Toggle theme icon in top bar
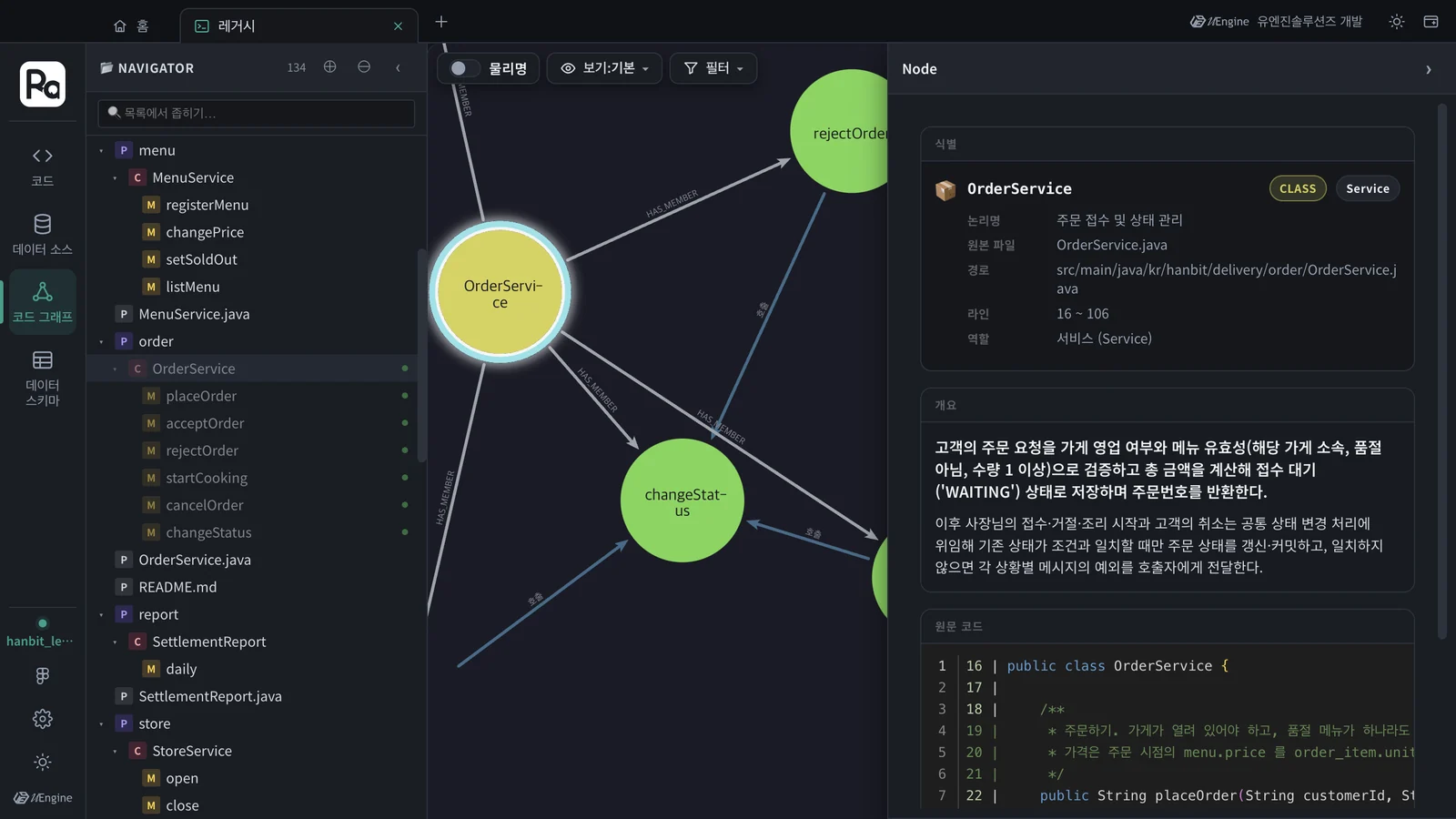The image size is (1456, 819). coord(1397,22)
